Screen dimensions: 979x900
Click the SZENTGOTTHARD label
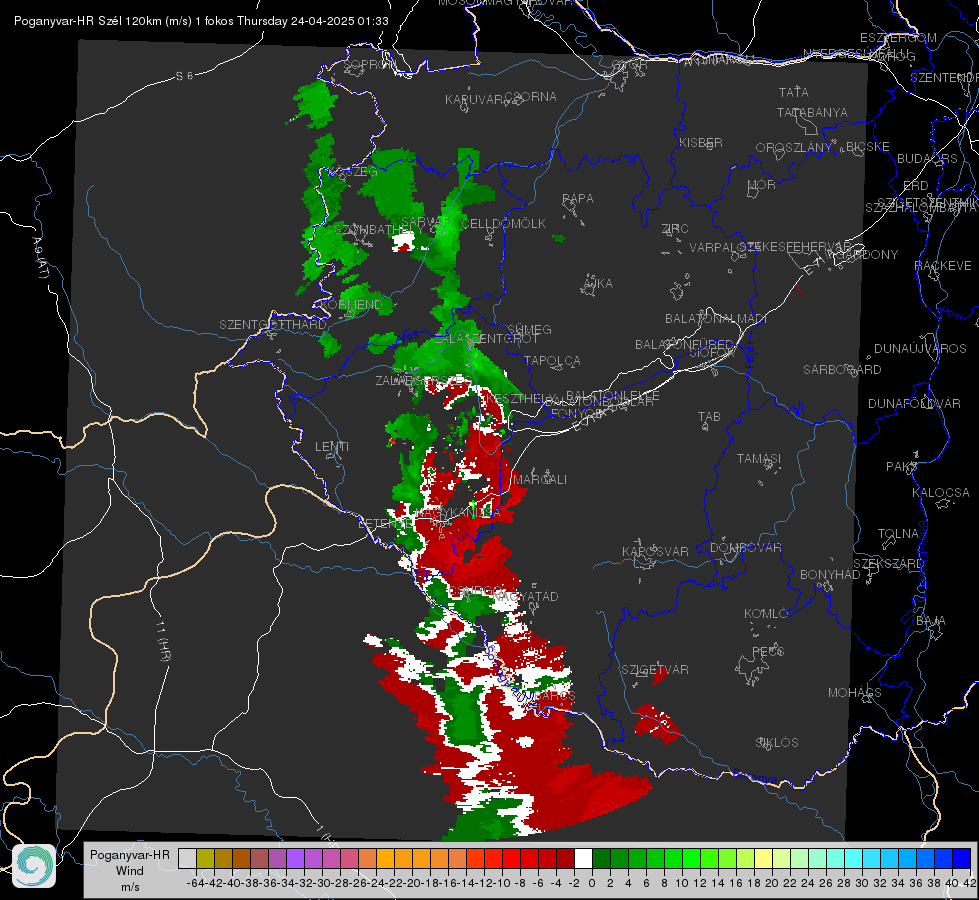tap(273, 325)
